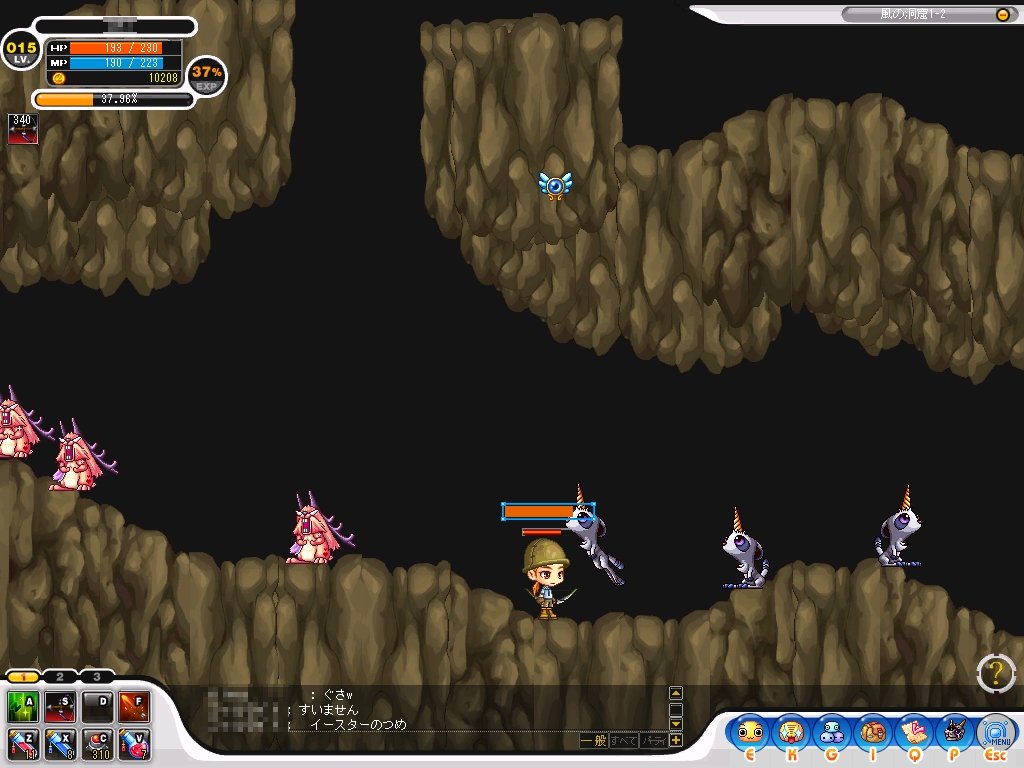1024x768 pixels.
Task: Click the chat message すいません
Action: coord(328,709)
